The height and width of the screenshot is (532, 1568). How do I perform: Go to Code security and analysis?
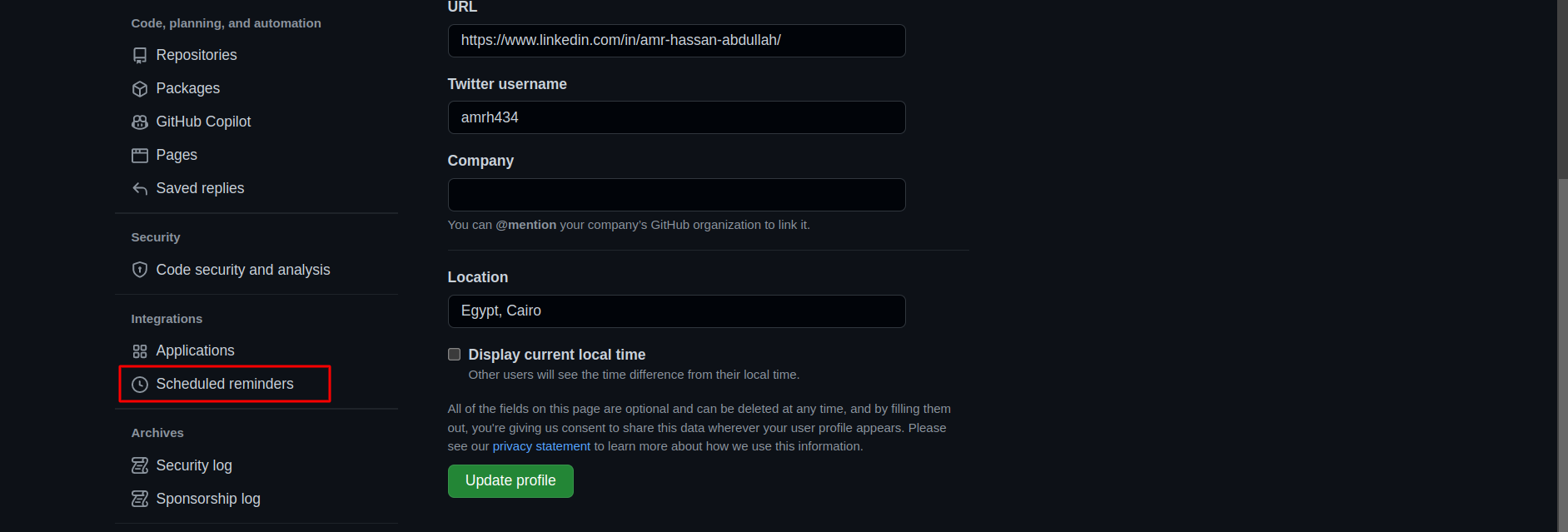[x=242, y=270]
